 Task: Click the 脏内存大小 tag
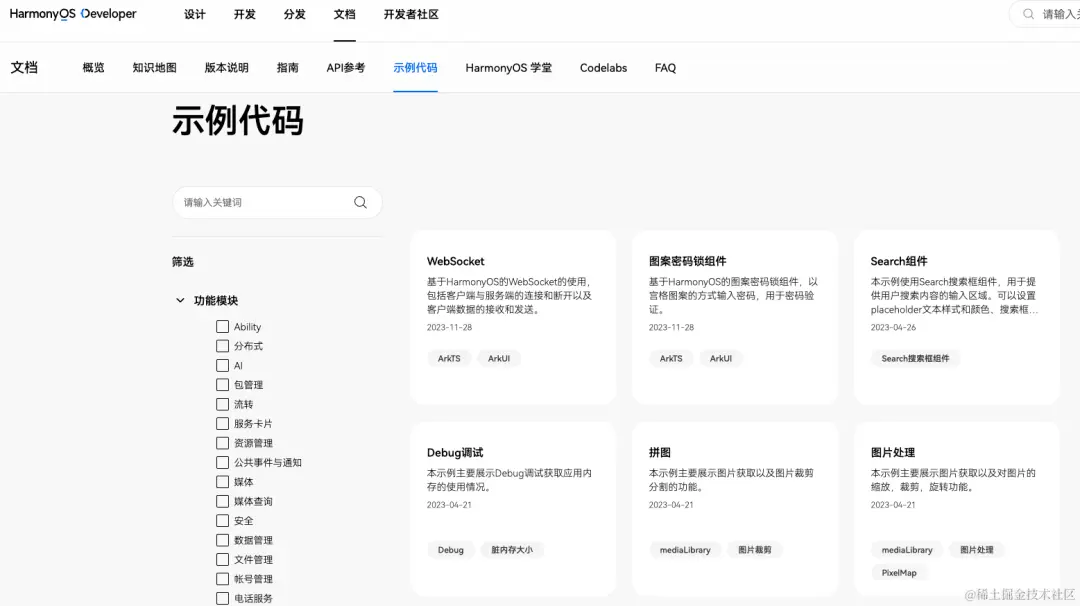[x=512, y=550]
